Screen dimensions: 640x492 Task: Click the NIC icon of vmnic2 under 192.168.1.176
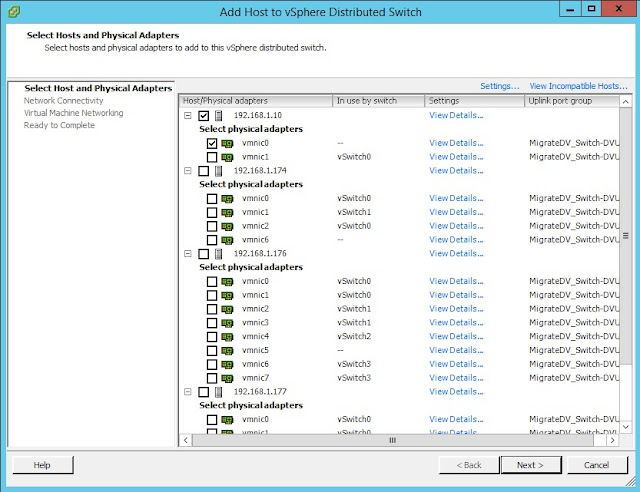point(227,309)
